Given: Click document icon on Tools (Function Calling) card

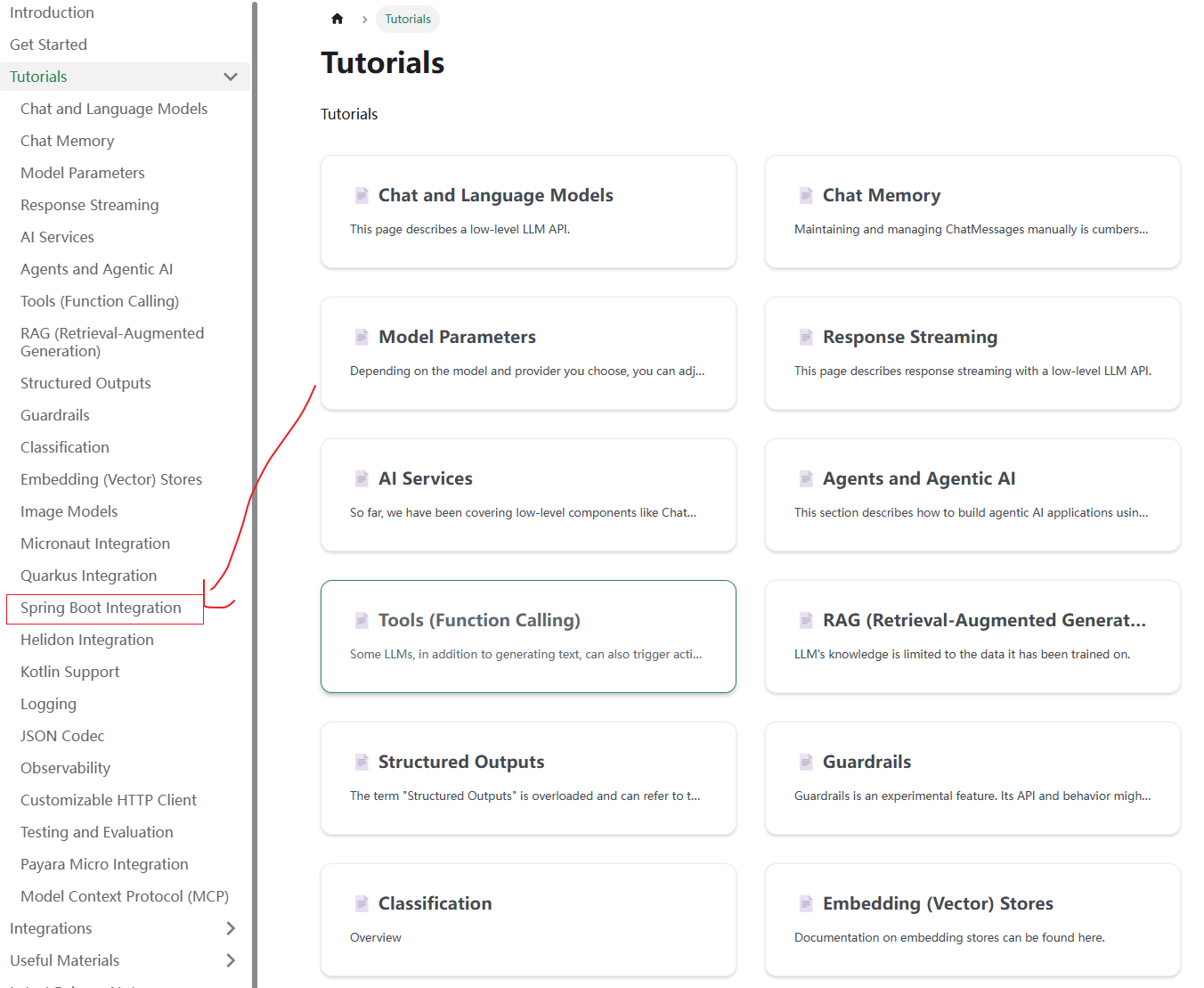Looking at the screenshot, I should (362, 620).
